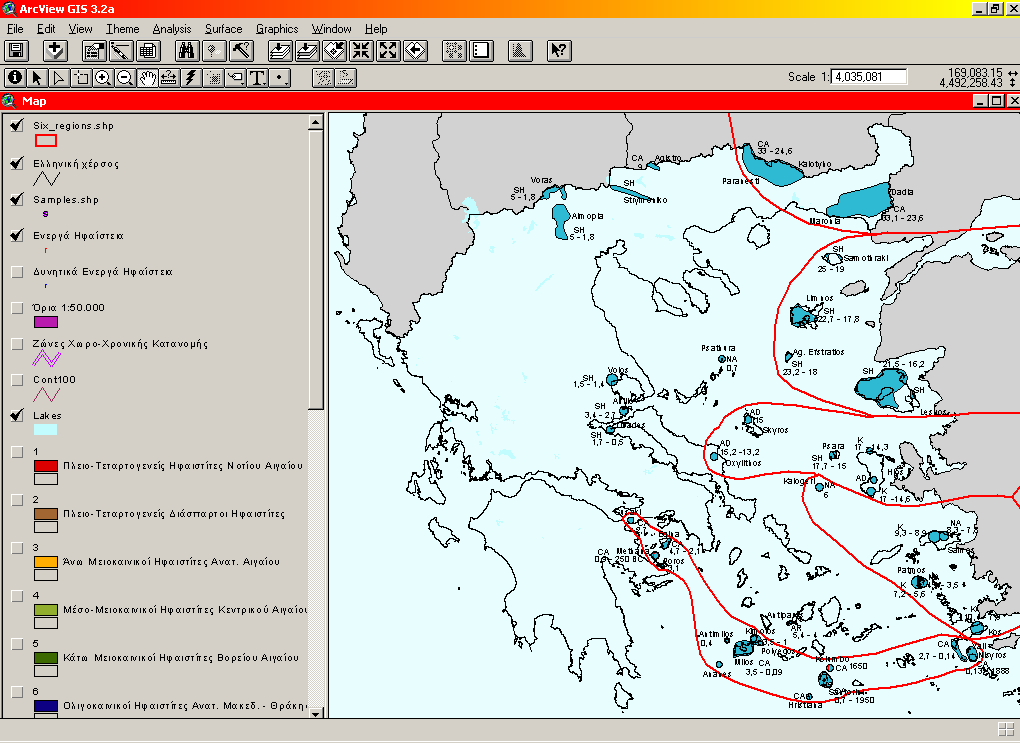Hide the Lakes theme

(15, 415)
